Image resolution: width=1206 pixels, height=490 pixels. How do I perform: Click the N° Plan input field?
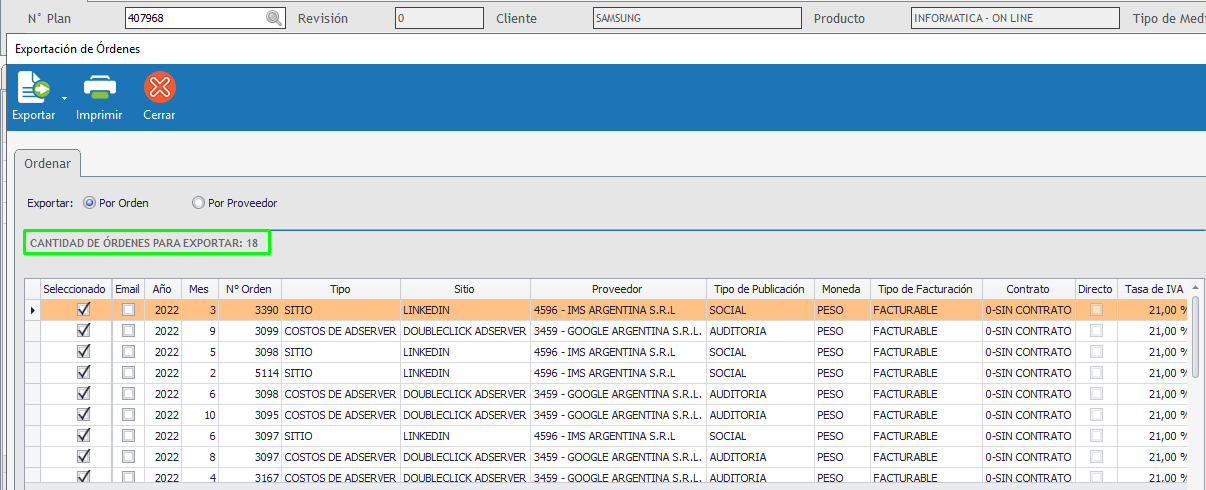195,19
